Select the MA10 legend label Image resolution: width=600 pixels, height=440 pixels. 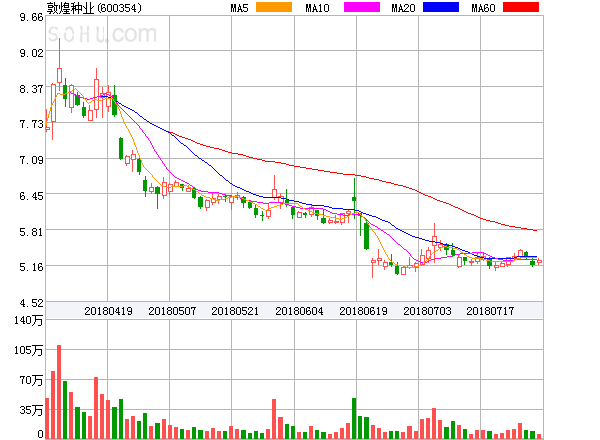(x=317, y=8)
